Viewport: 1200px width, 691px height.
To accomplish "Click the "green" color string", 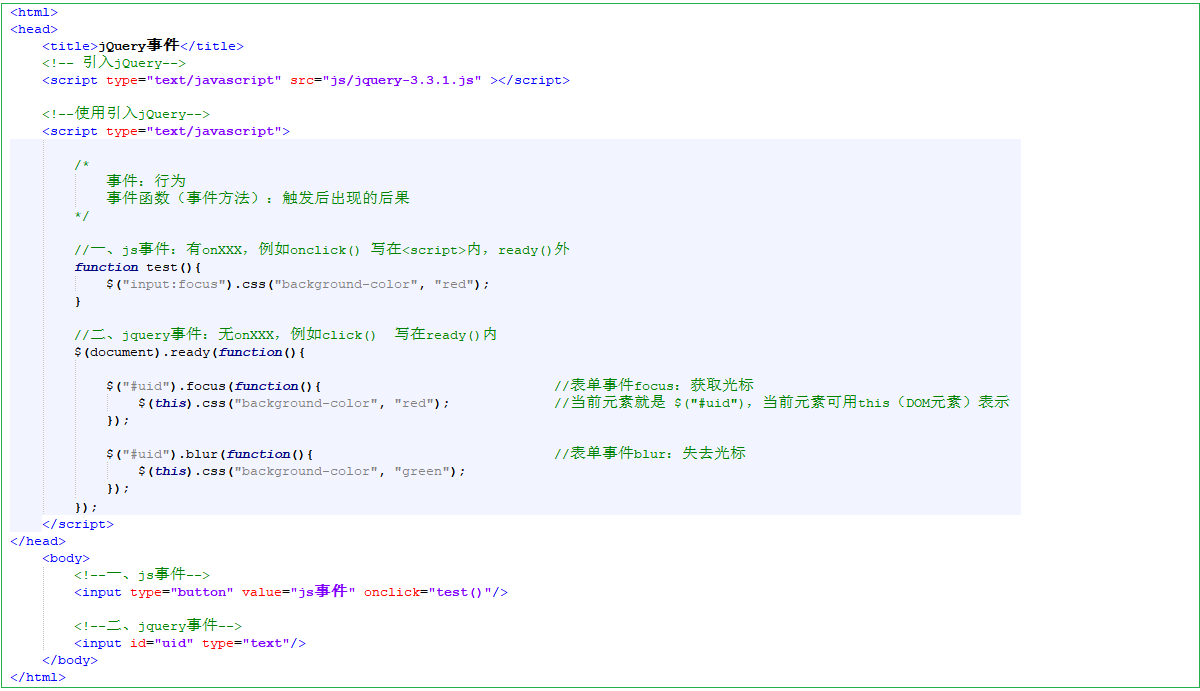I will coord(425,471).
